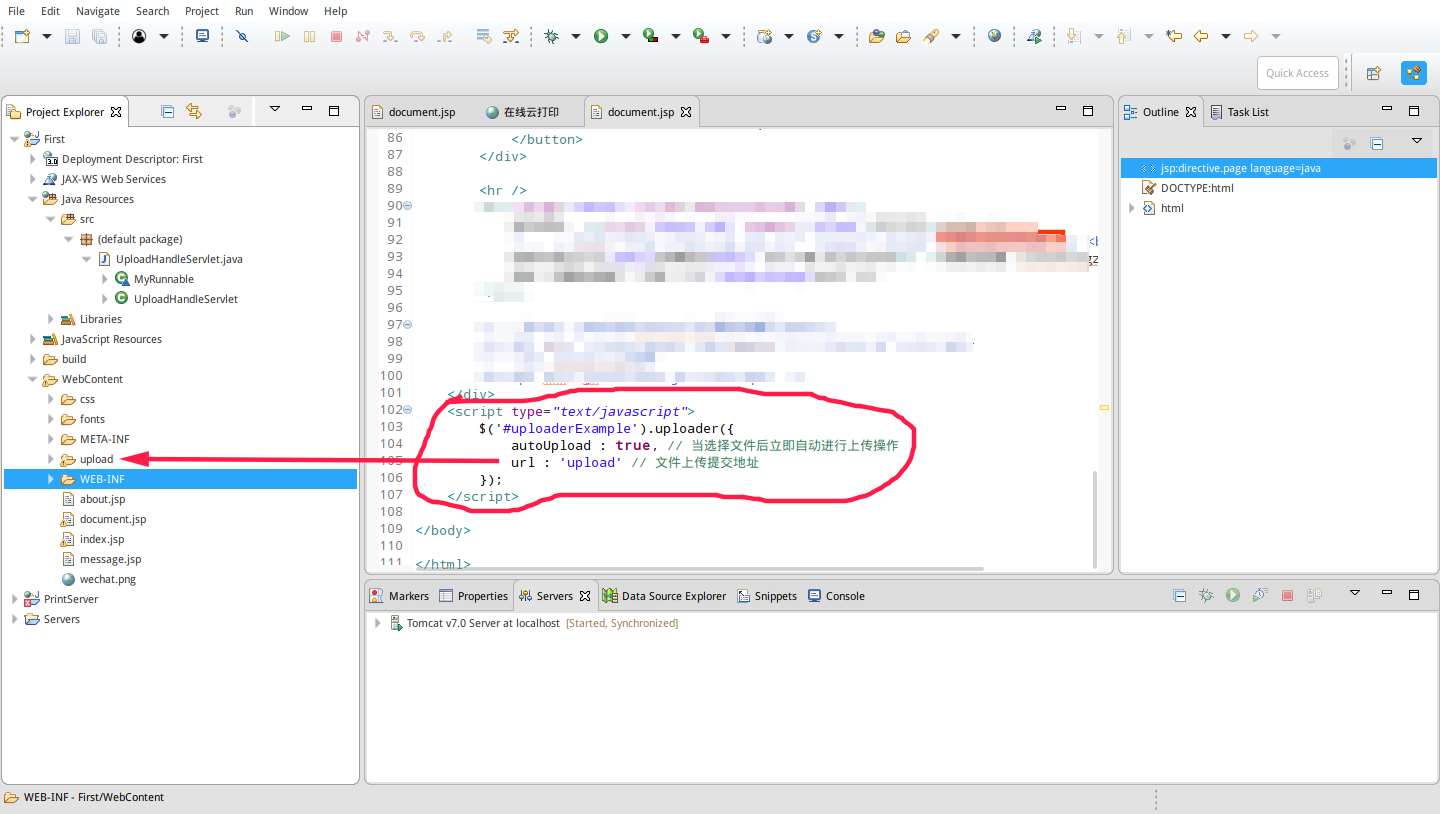Expand the html node in Outline

coord(1132,208)
